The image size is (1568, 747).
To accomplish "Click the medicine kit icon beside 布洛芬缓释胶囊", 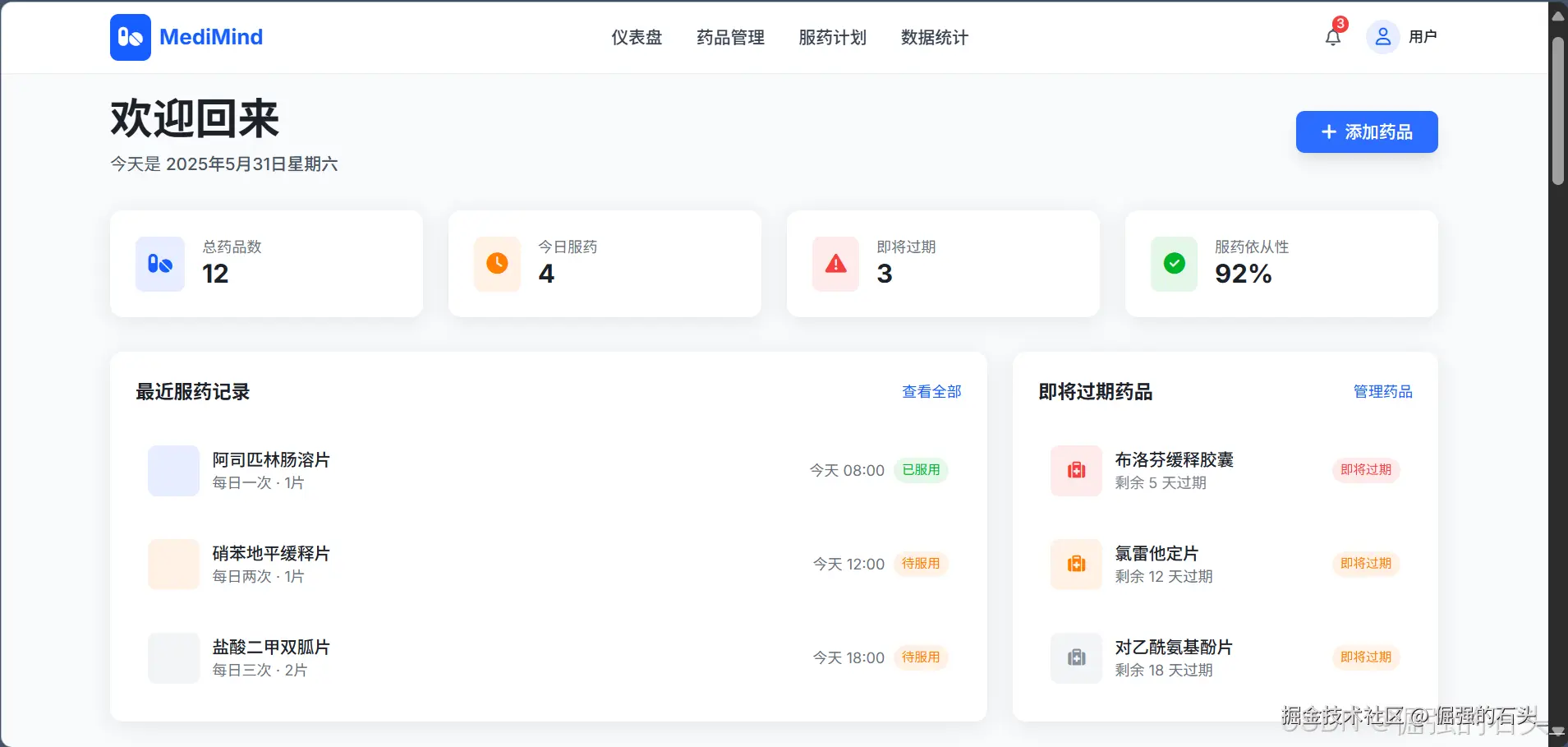I will pos(1076,470).
